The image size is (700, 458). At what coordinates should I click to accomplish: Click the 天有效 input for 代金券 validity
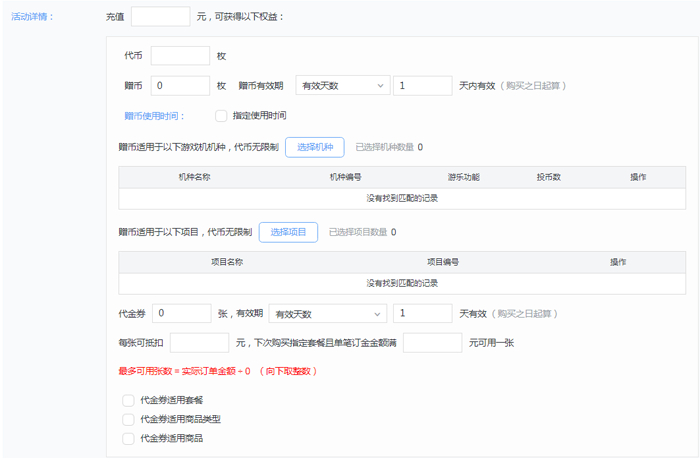(423, 313)
